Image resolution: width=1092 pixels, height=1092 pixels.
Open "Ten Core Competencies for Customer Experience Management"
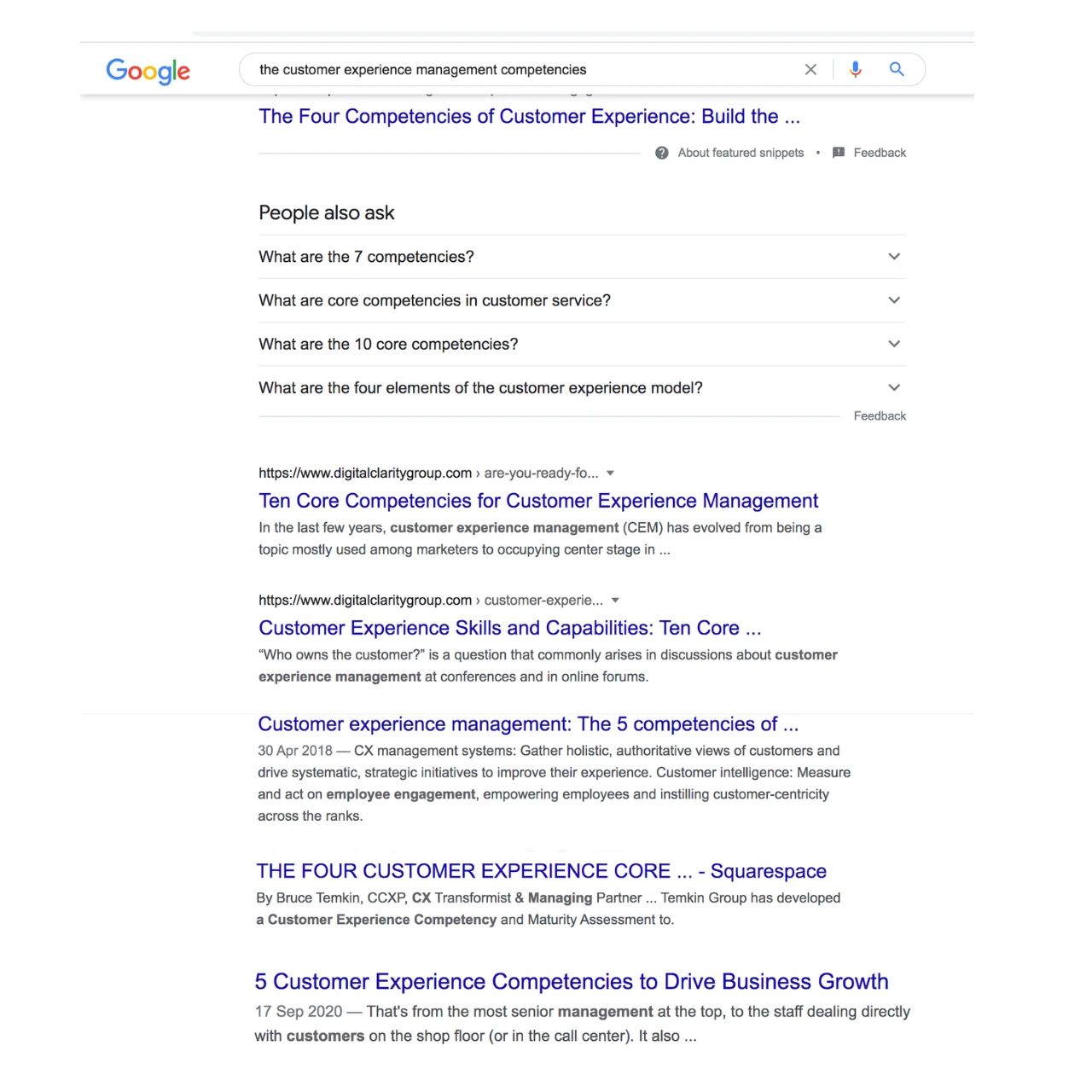(x=538, y=501)
